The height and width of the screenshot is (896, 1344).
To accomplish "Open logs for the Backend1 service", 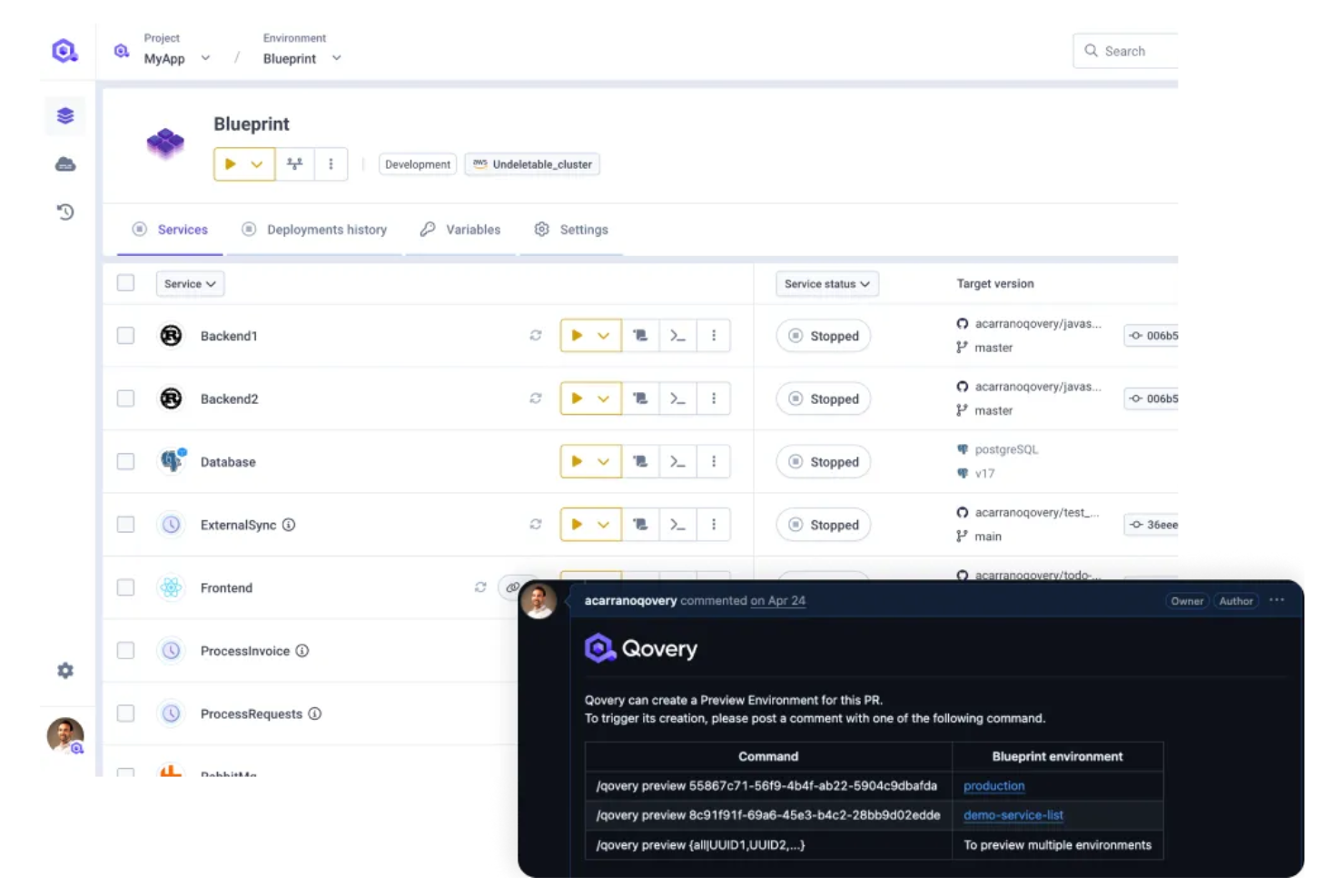I will (640, 335).
